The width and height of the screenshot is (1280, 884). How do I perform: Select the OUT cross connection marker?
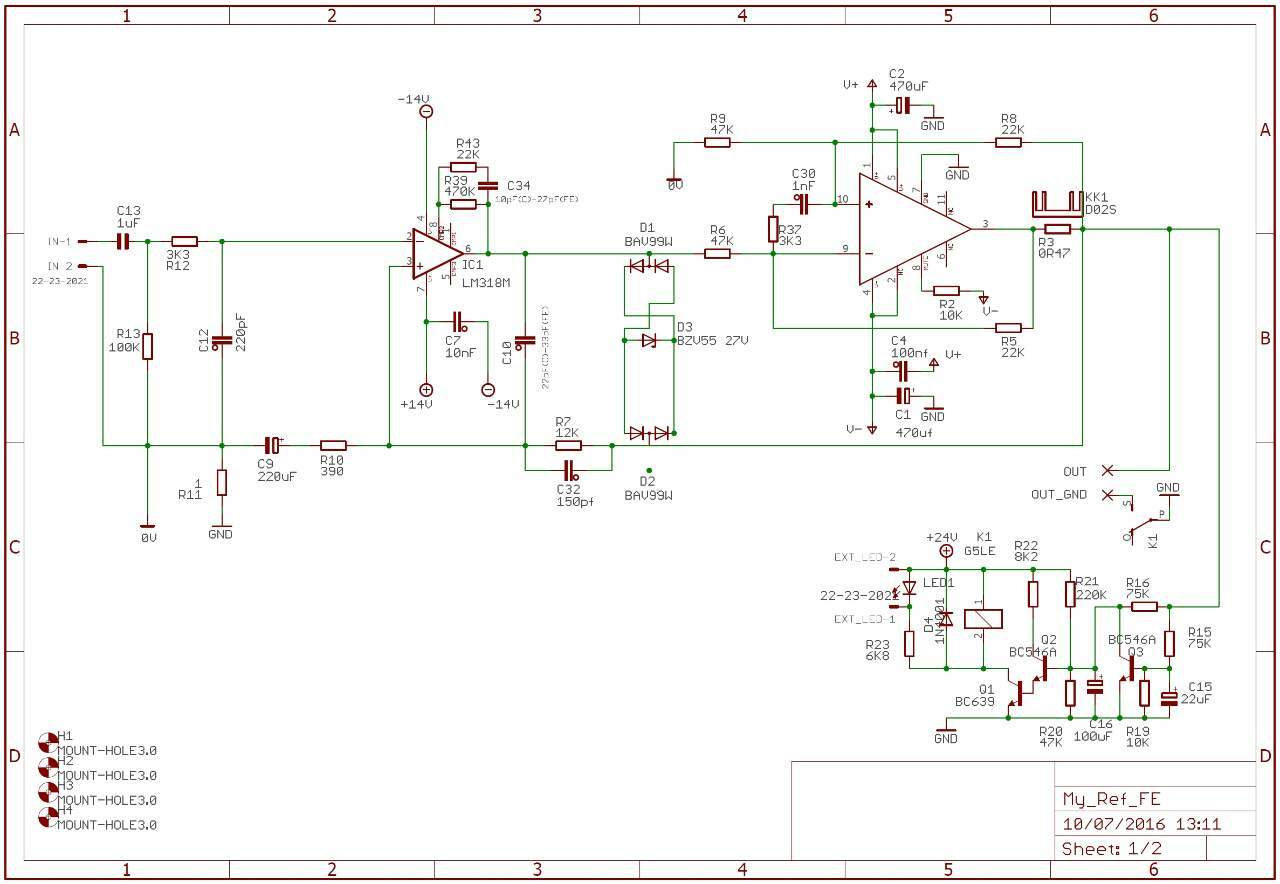coord(1107,470)
